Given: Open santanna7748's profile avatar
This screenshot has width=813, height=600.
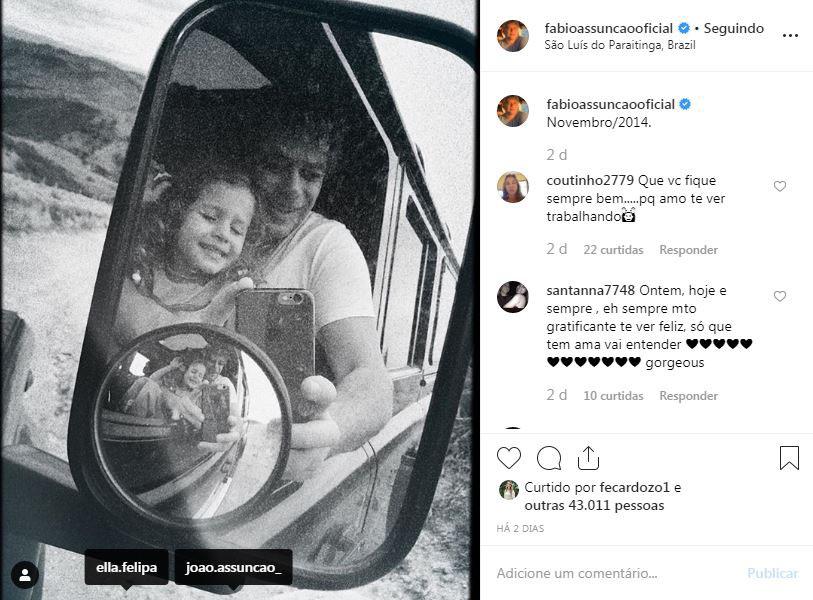Looking at the screenshot, I should coord(513,297).
